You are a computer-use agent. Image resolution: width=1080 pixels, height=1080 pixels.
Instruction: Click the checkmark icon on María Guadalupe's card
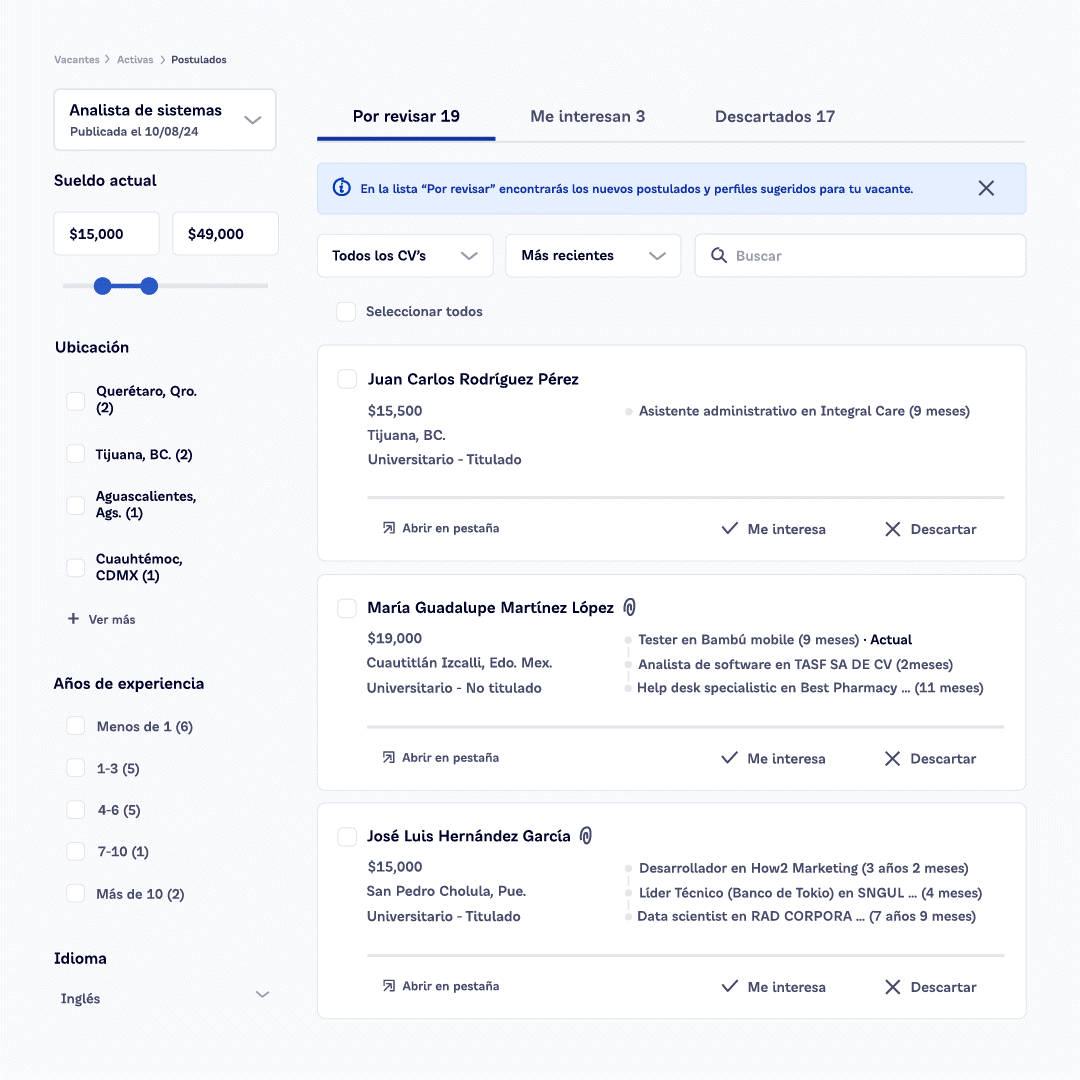coord(730,758)
